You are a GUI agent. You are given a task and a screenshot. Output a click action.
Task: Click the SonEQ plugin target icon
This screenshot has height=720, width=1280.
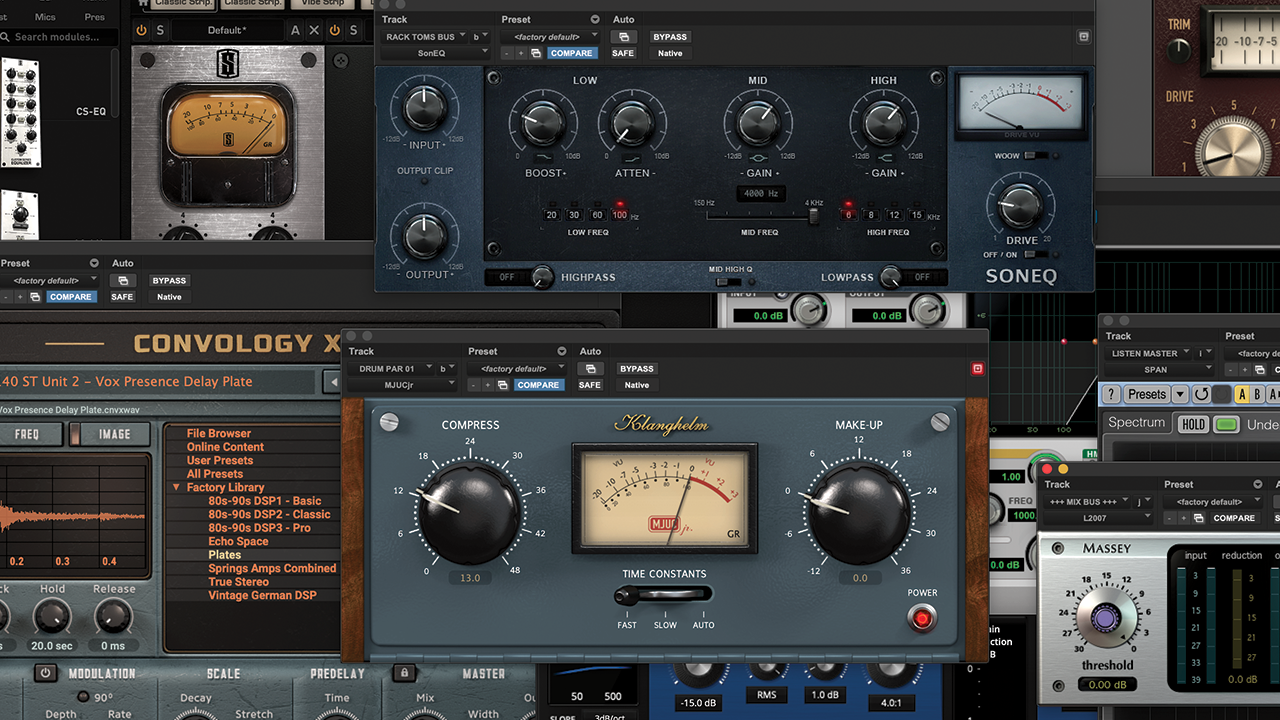tap(1083, 37)
